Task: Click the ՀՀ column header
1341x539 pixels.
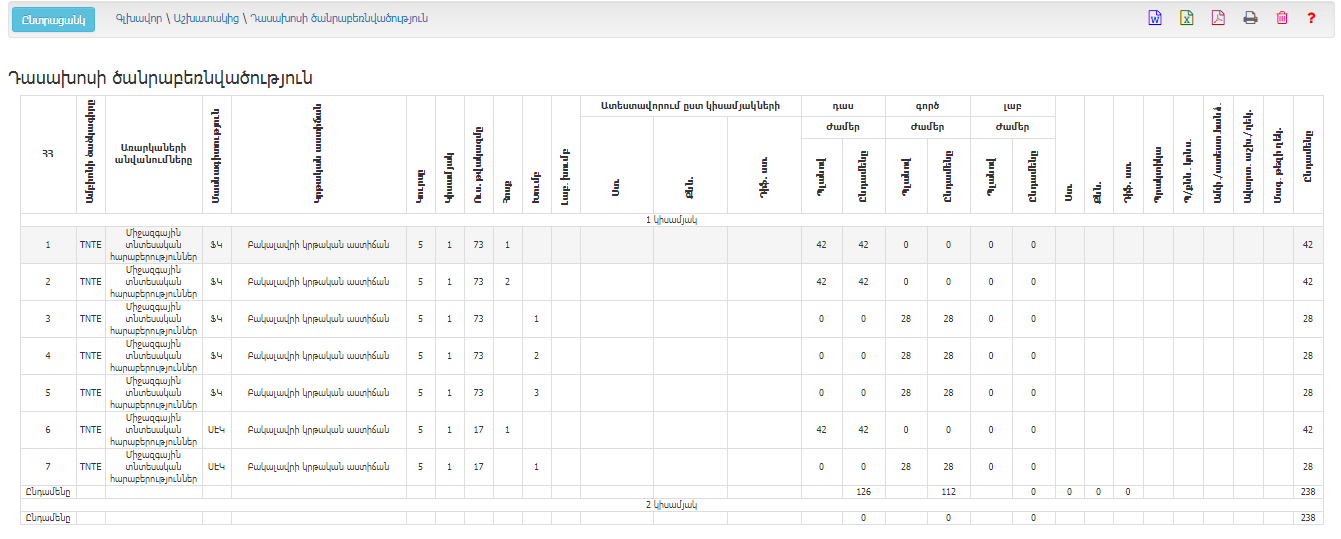Action: coord(47,154)
